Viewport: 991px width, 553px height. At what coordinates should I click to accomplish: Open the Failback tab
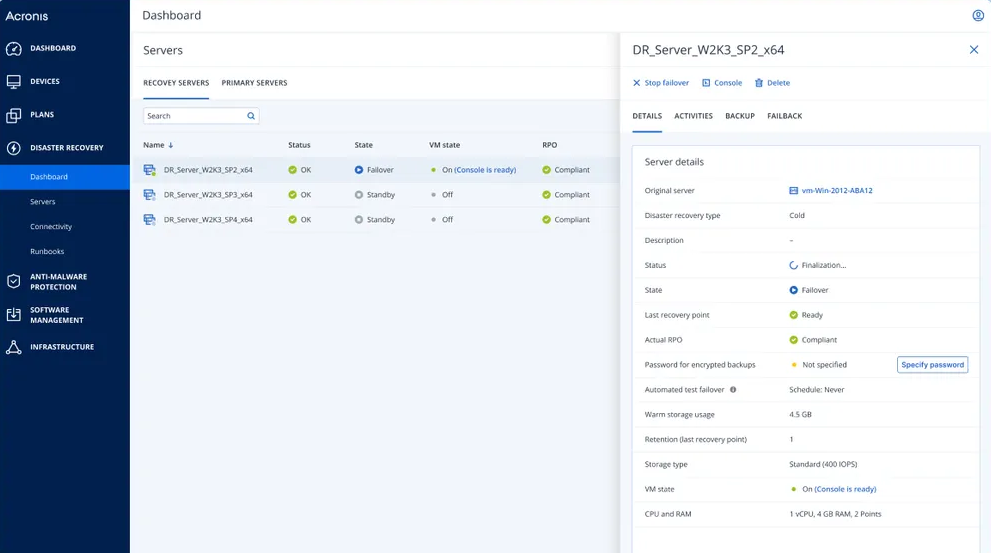784,116
